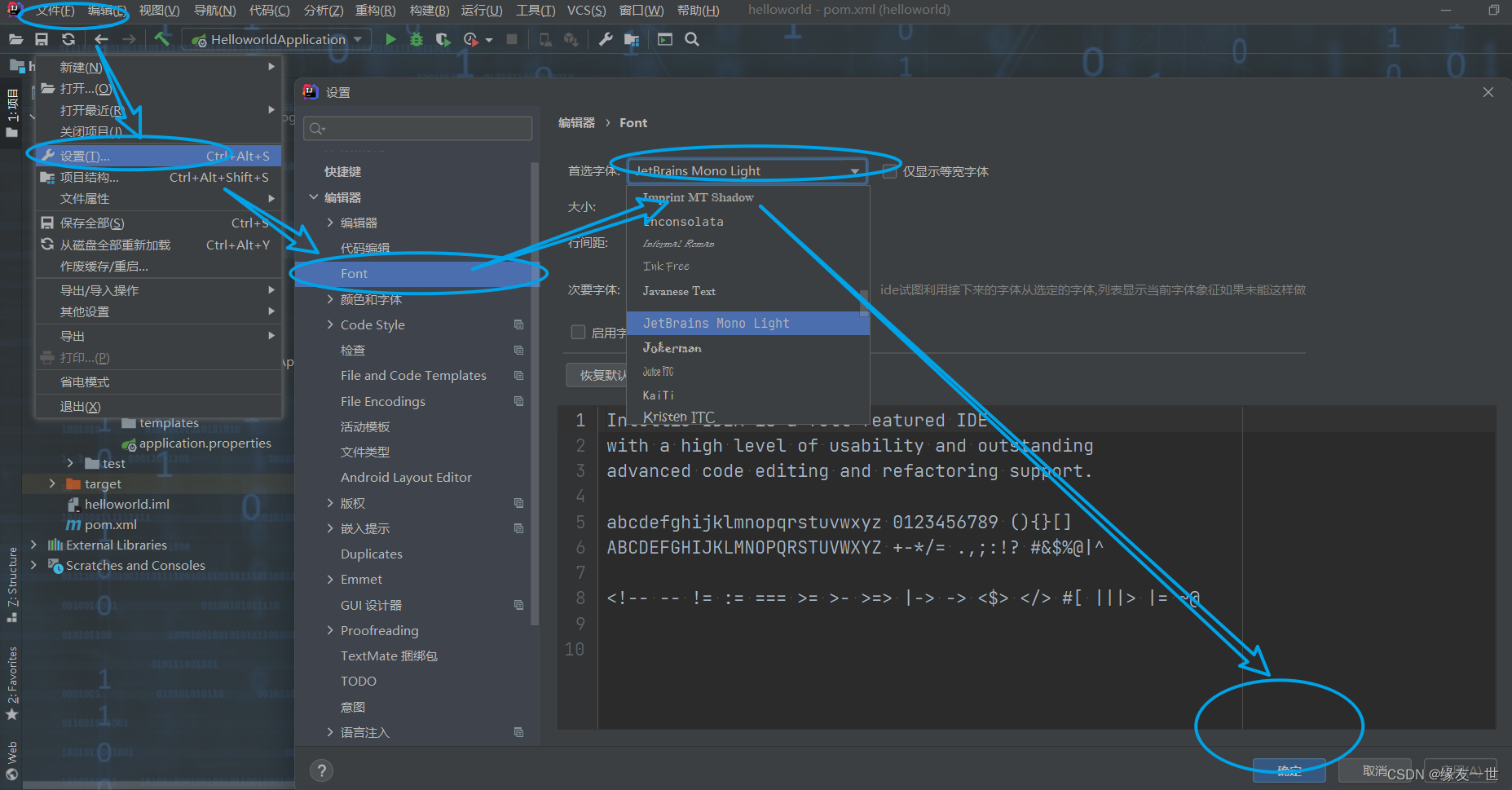Click the save all toolbar icon

[x=42, y=39]
